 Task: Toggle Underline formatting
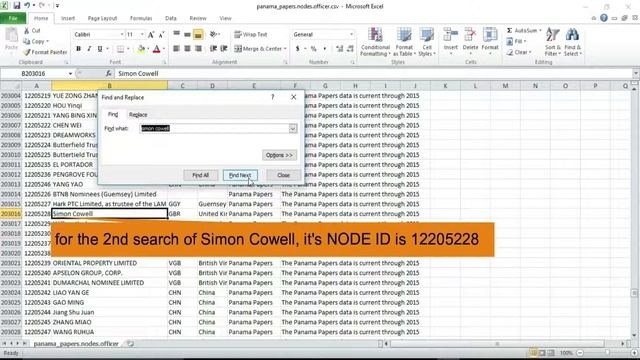(100, 49)
